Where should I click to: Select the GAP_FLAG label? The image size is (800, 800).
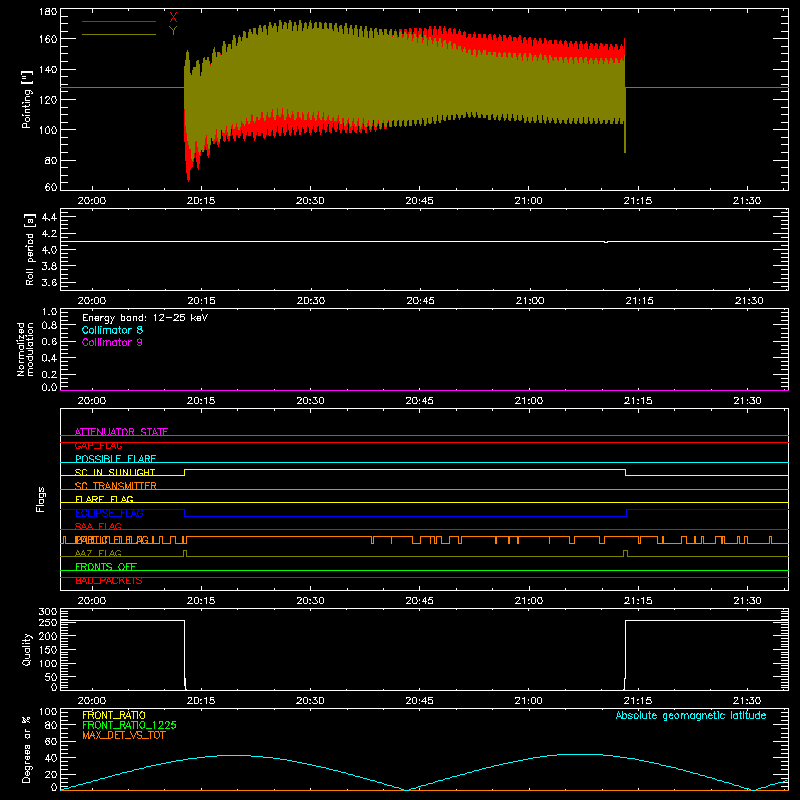point(98,445)
